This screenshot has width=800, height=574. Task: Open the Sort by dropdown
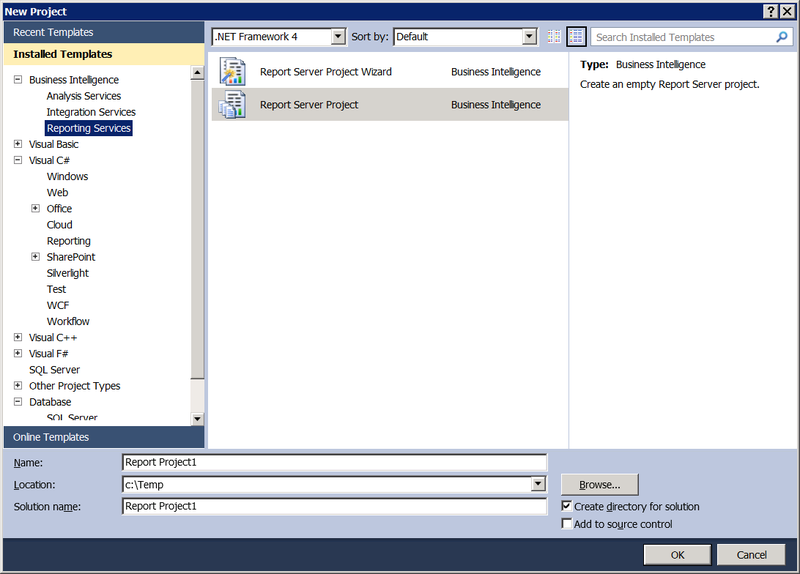[x=530, y=37]
